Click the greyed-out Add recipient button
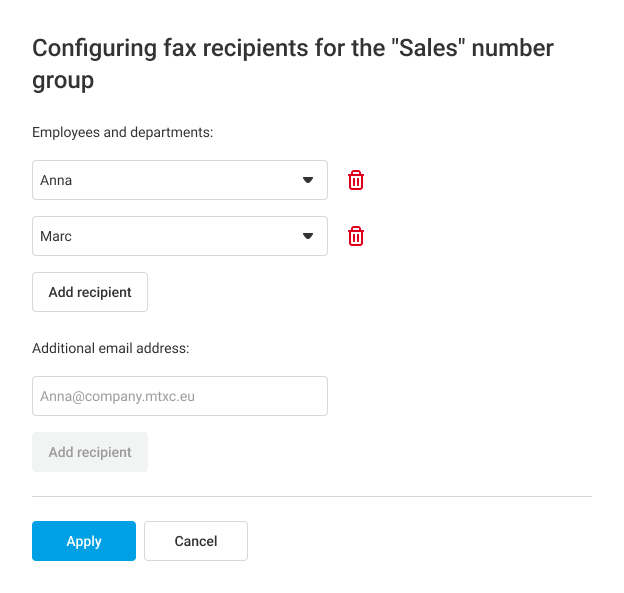The width and height of the screenshot is (624, 593). click(x=90, y=452)
